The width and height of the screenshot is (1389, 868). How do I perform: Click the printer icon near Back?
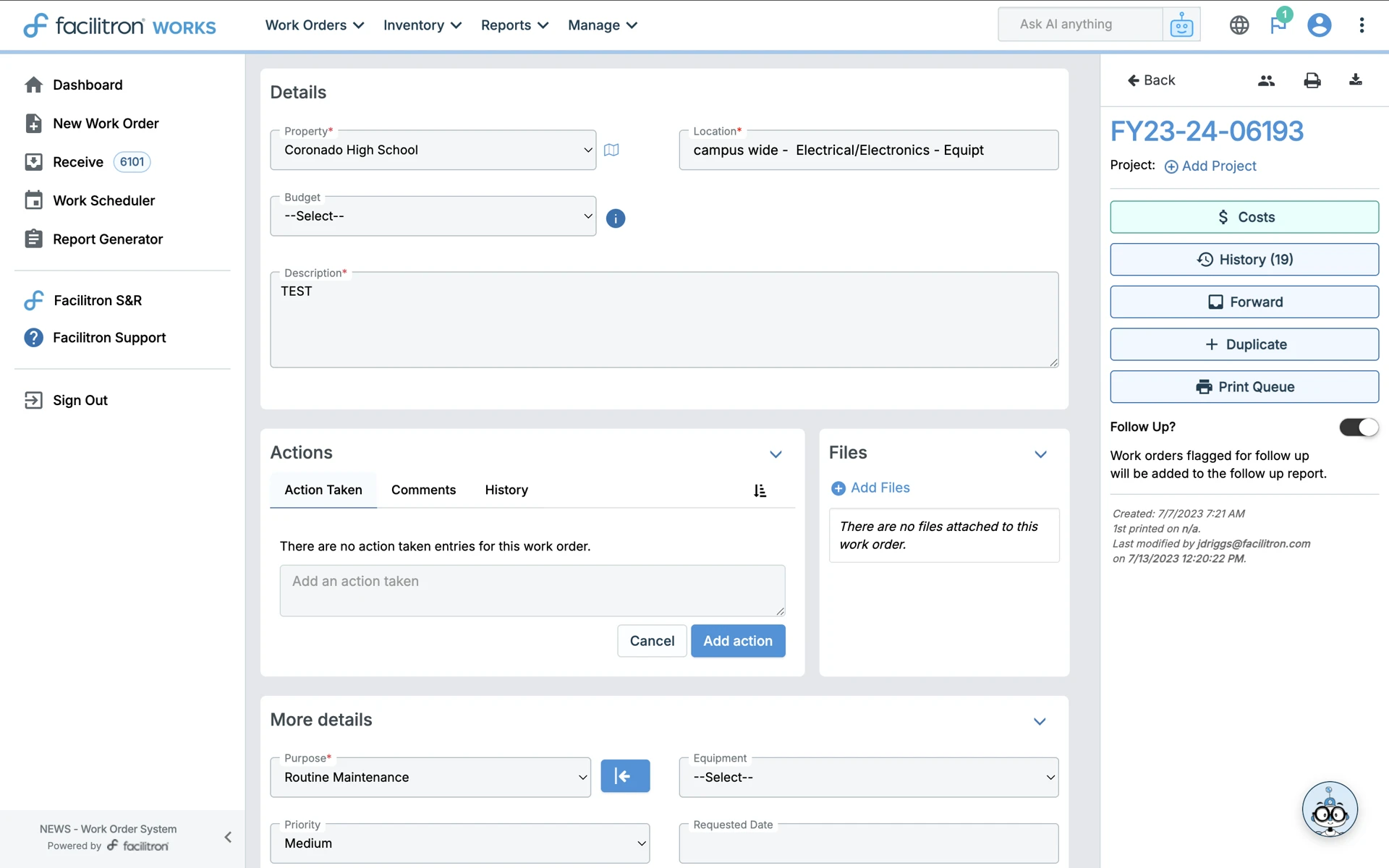1312,80
